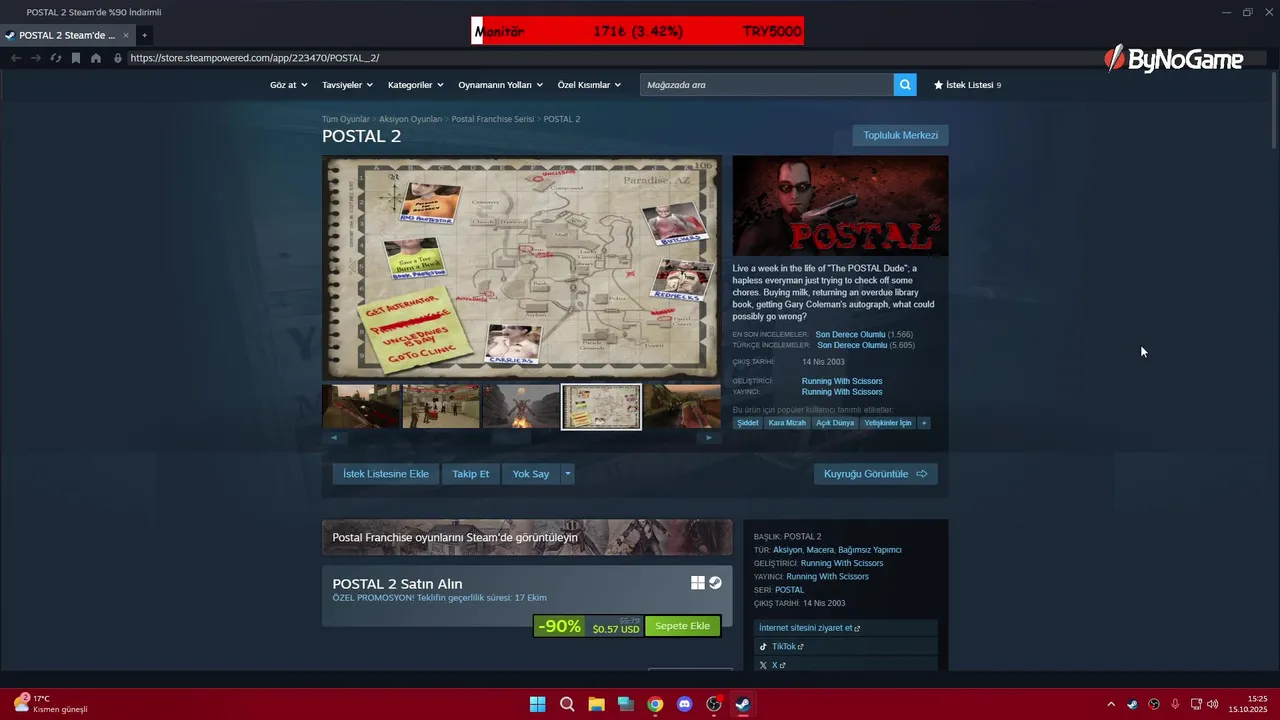Open the Postal Franchise banner

coord(527,537)
